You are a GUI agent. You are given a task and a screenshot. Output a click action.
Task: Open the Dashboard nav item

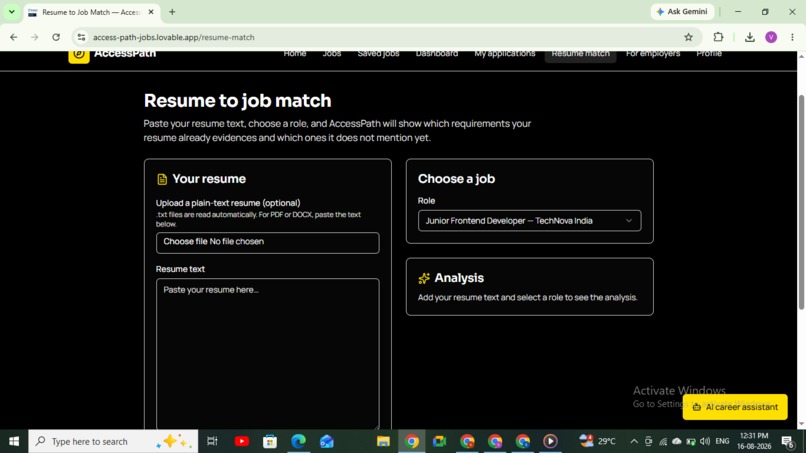(x=436, y=53)
